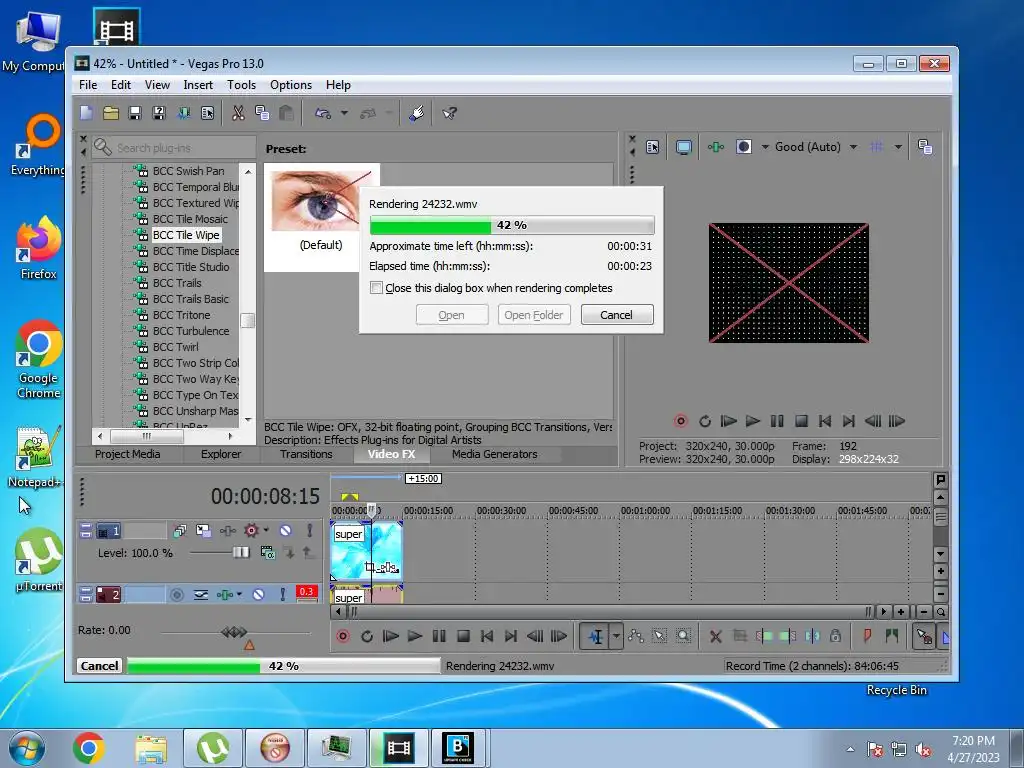Screen dimensions: 1024x768
Task: Click the Split event icon
Action: coord(812,635)
